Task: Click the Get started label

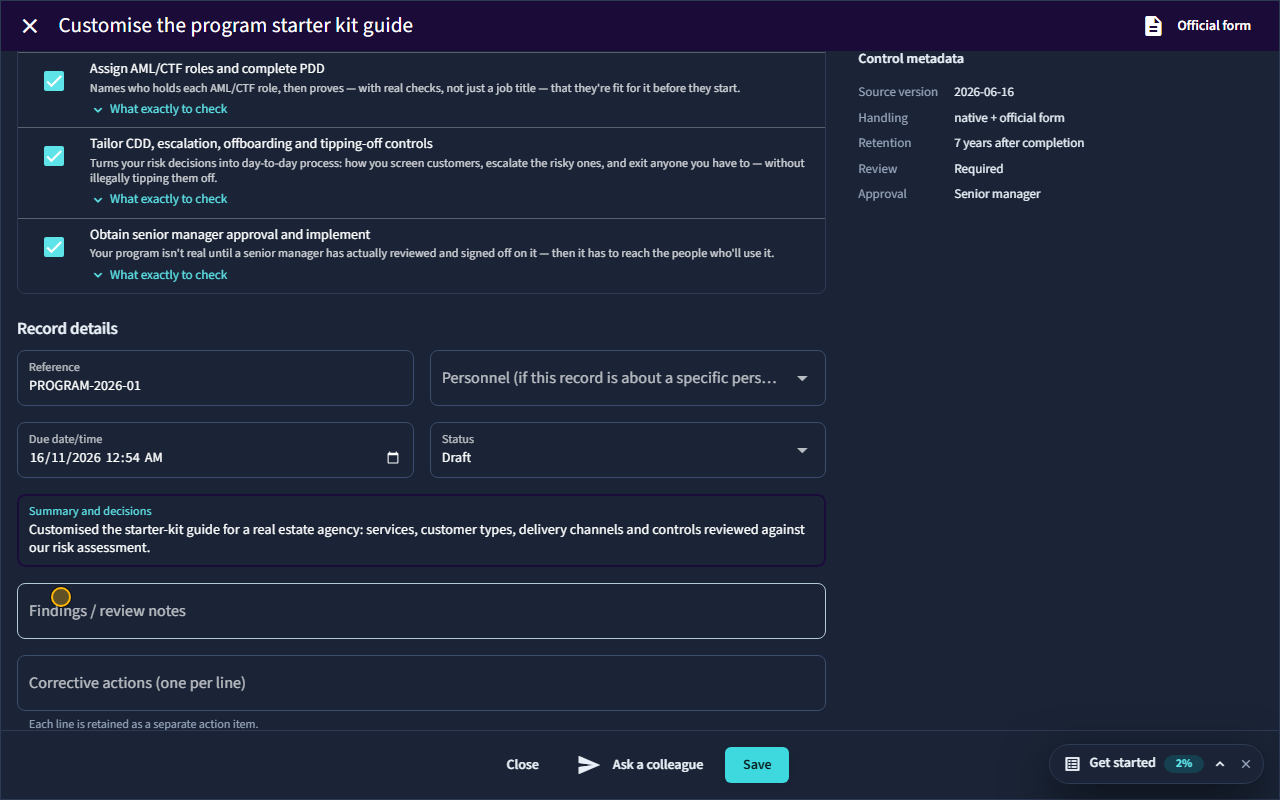Action: [x=1122, y=763]
